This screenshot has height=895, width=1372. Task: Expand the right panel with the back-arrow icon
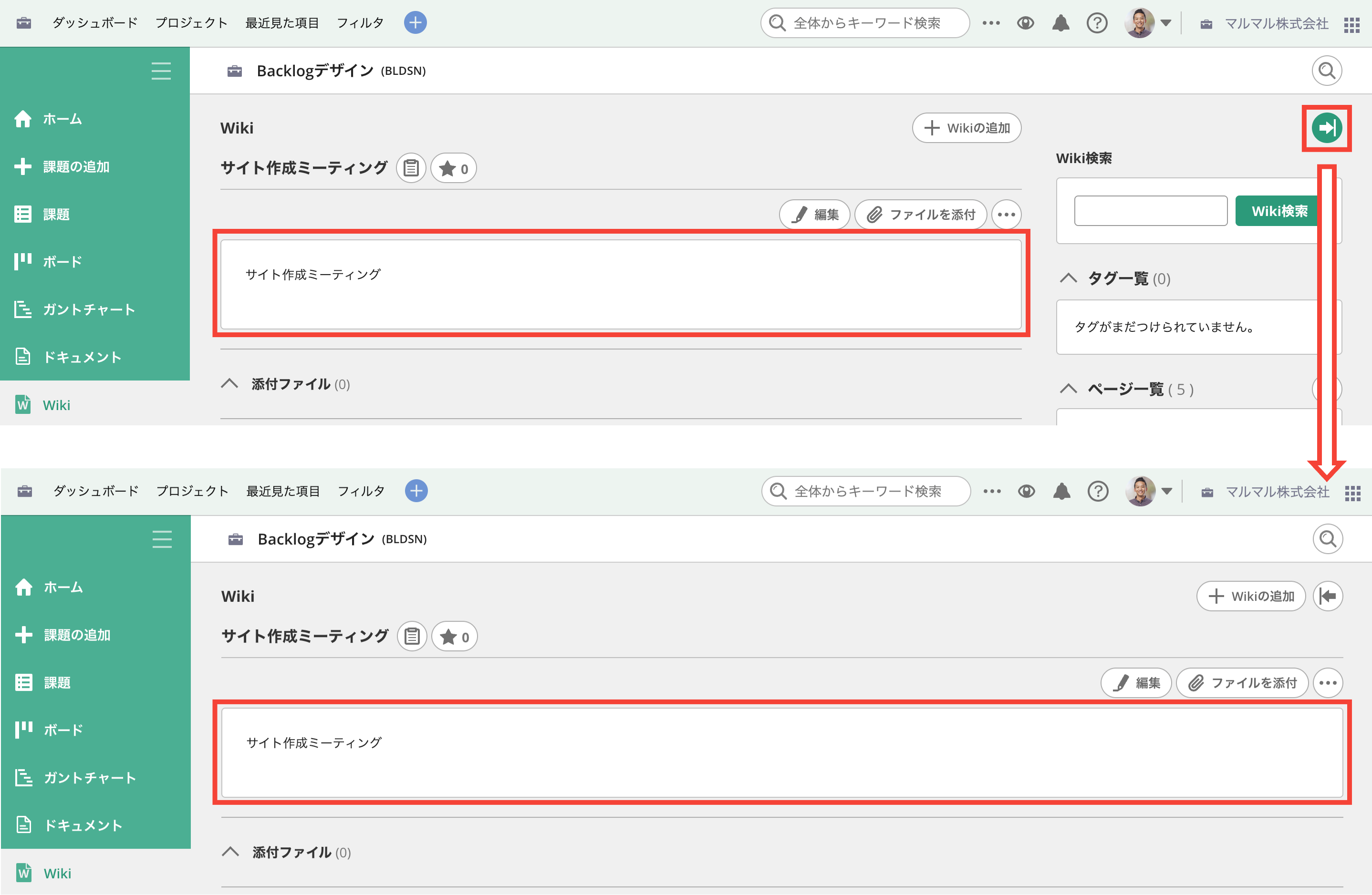(x=1328, y=596)
